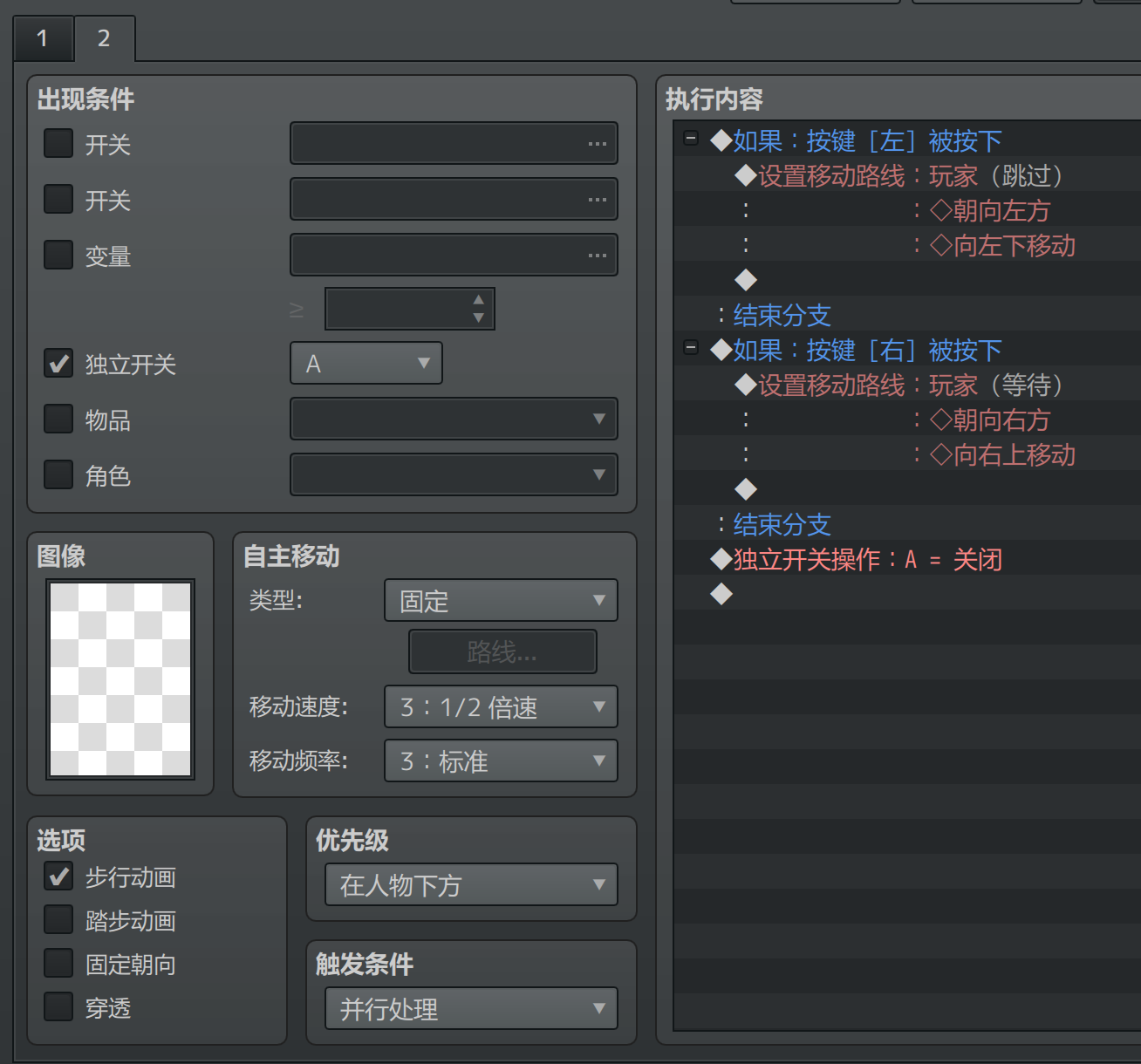This screenshot has width=1141, height=1064.
Task: Open the 角色 selection dropdown
Action: [454, 474]
